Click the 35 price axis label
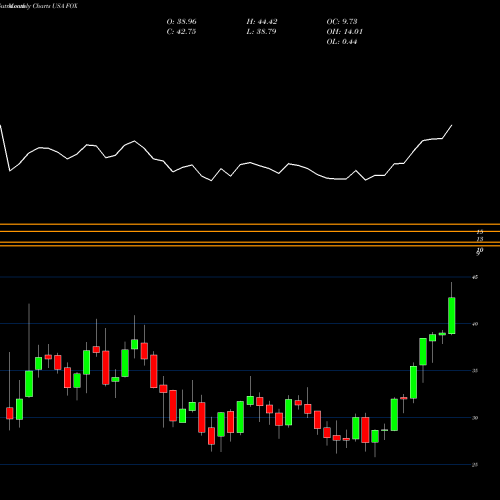500x500 pixels. pos(475,371)
